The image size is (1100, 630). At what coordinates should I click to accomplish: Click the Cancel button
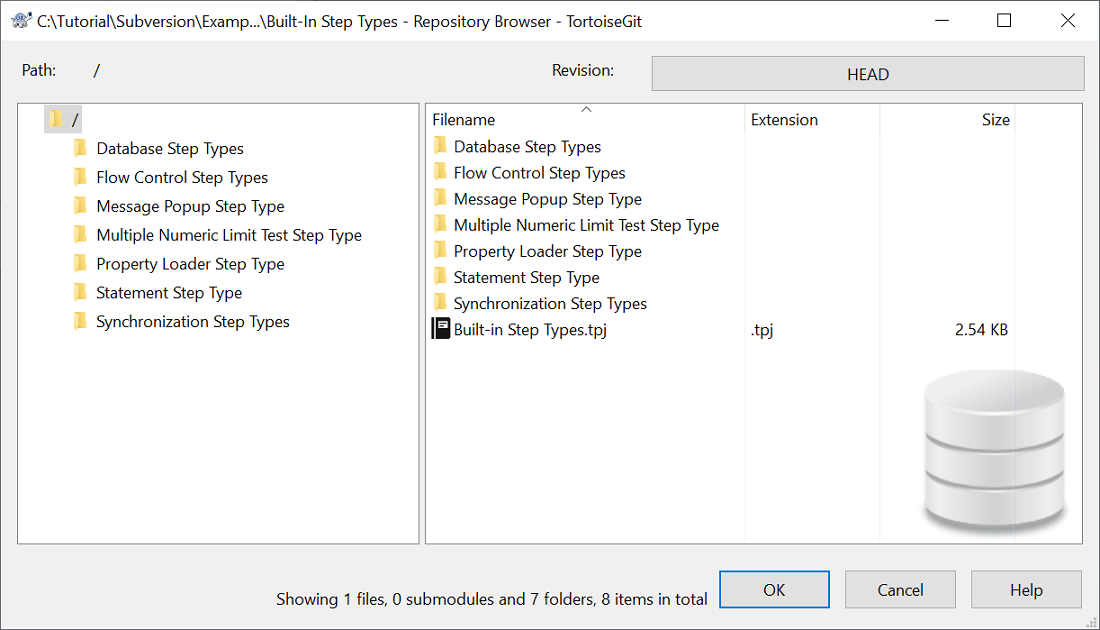tap(900, 589)
